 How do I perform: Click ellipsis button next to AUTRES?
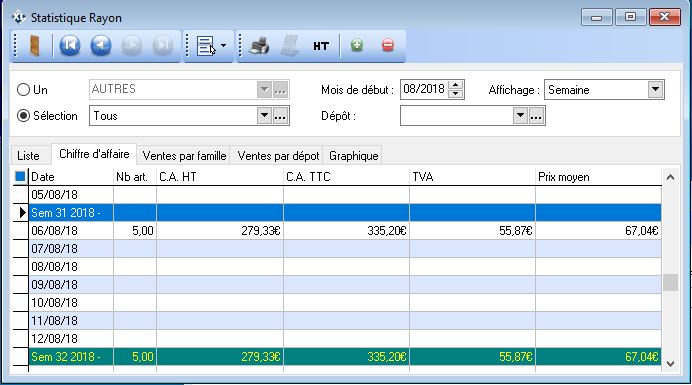[x=280, y=90]
